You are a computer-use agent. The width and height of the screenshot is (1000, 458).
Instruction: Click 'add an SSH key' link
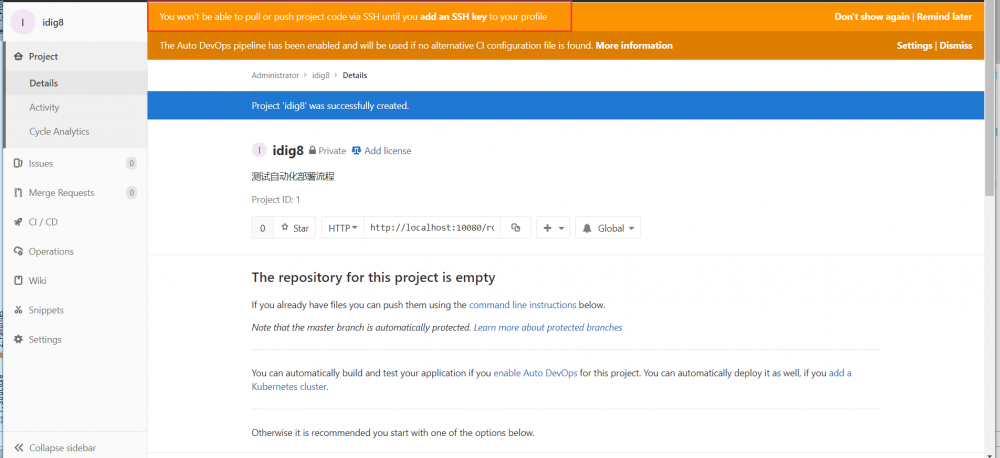tap(453, 17)
